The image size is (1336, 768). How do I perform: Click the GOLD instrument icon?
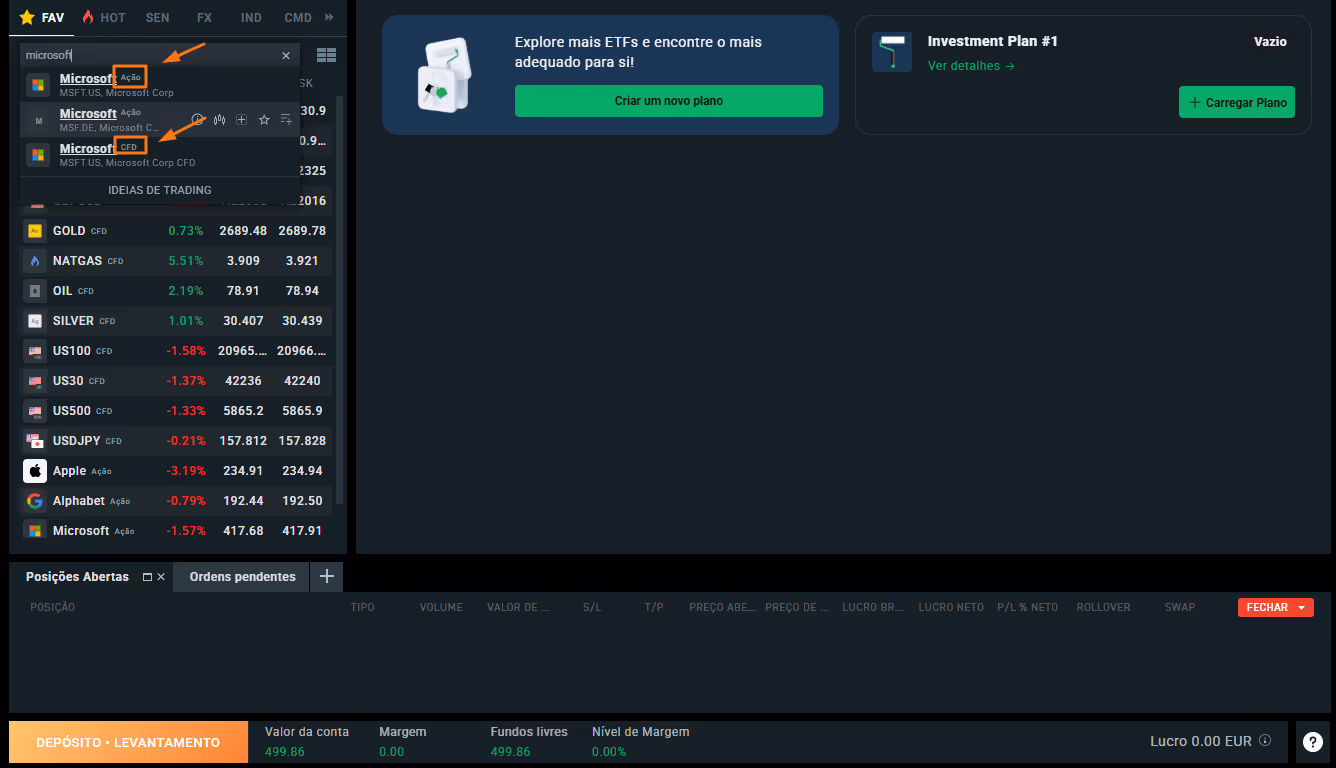coord(35,231)
